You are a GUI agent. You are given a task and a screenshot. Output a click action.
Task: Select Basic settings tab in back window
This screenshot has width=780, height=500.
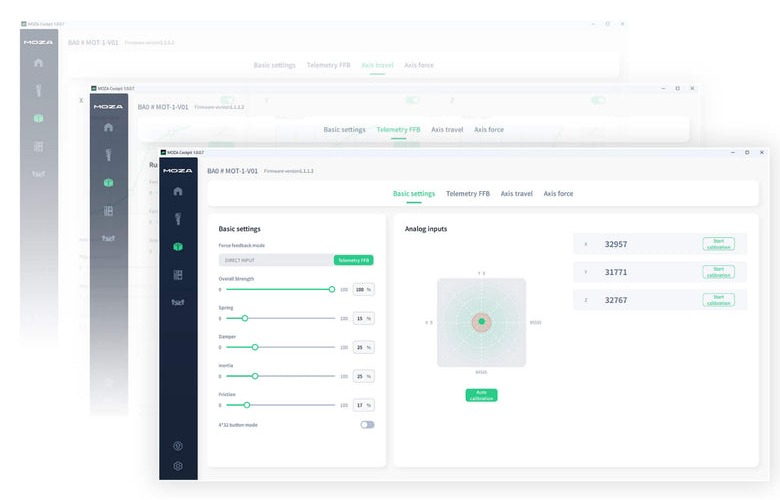pyautogui.click(x=275, y=65)
